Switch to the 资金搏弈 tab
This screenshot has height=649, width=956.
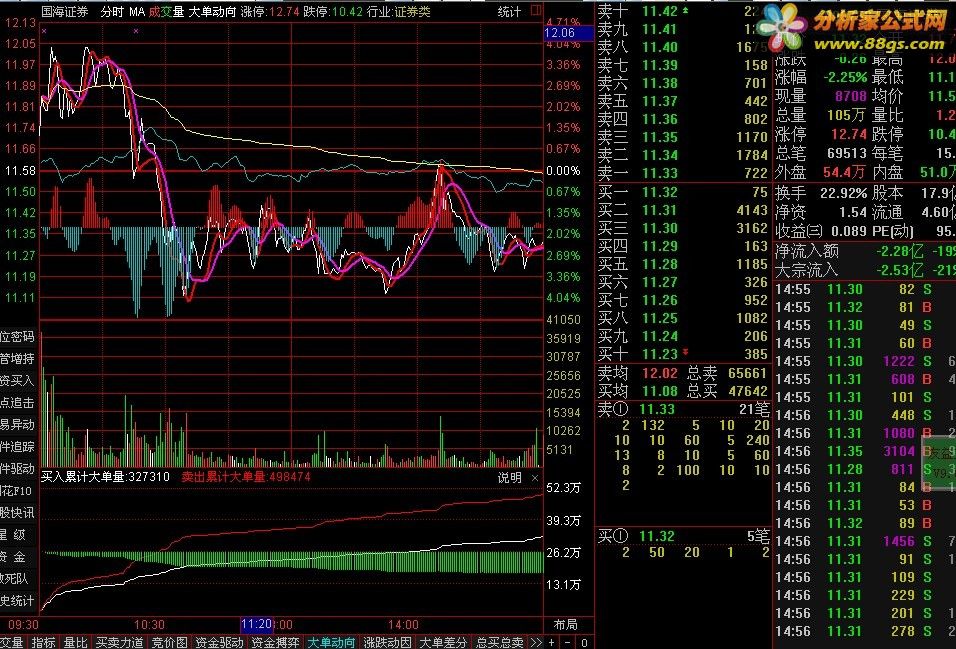coord(275,642)
